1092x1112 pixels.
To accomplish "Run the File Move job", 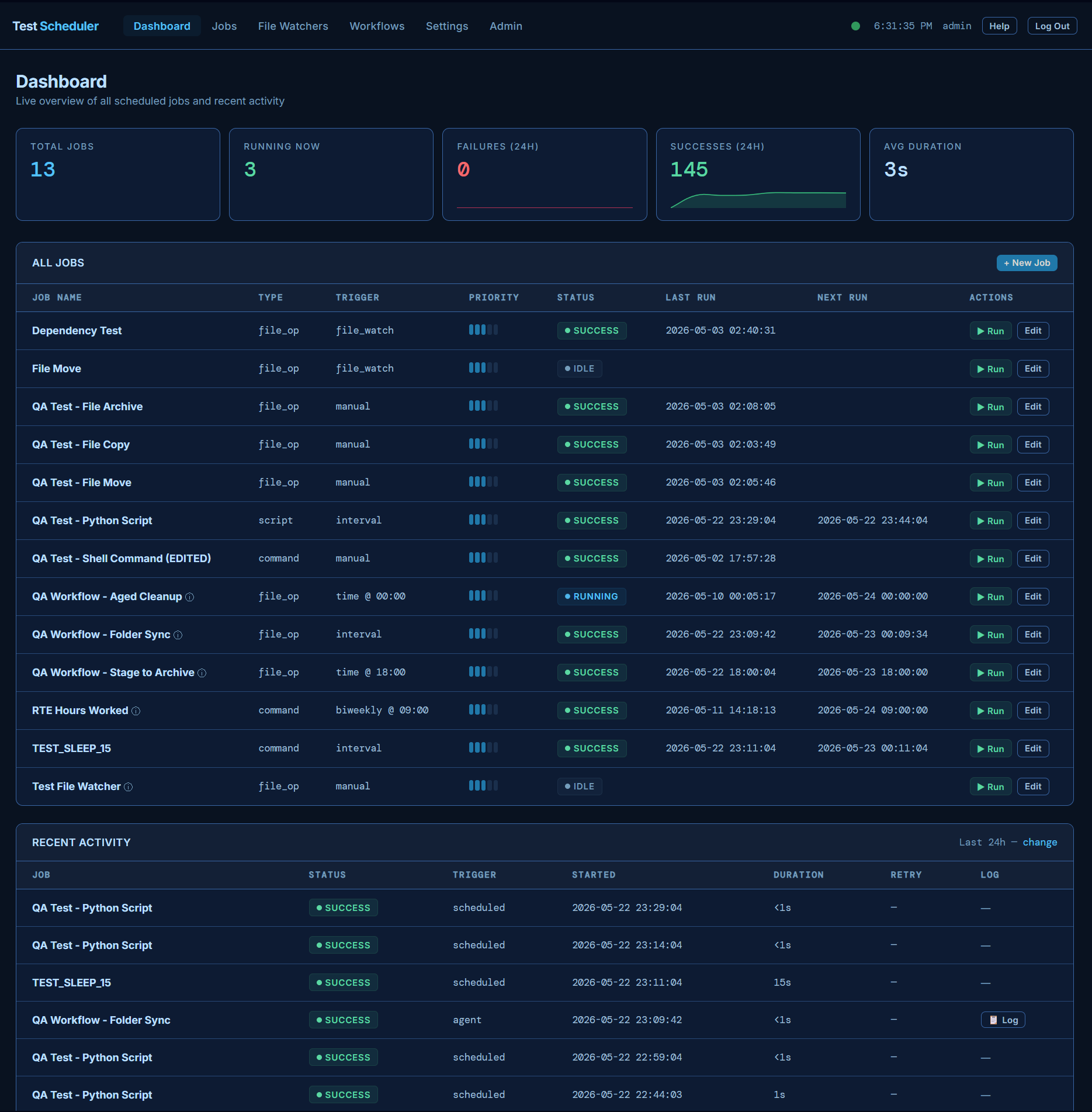I will [990, 369].
